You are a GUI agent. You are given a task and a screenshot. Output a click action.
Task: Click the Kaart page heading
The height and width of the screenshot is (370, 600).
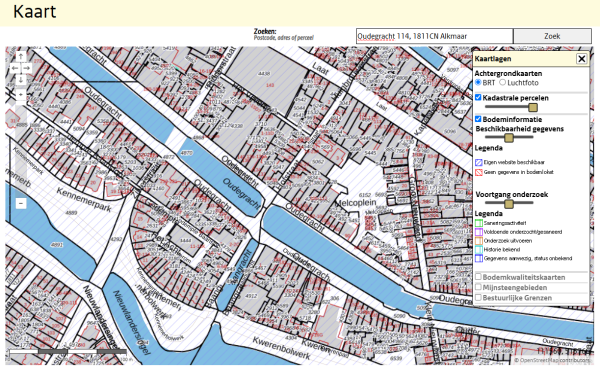click(x=34, y=11)
